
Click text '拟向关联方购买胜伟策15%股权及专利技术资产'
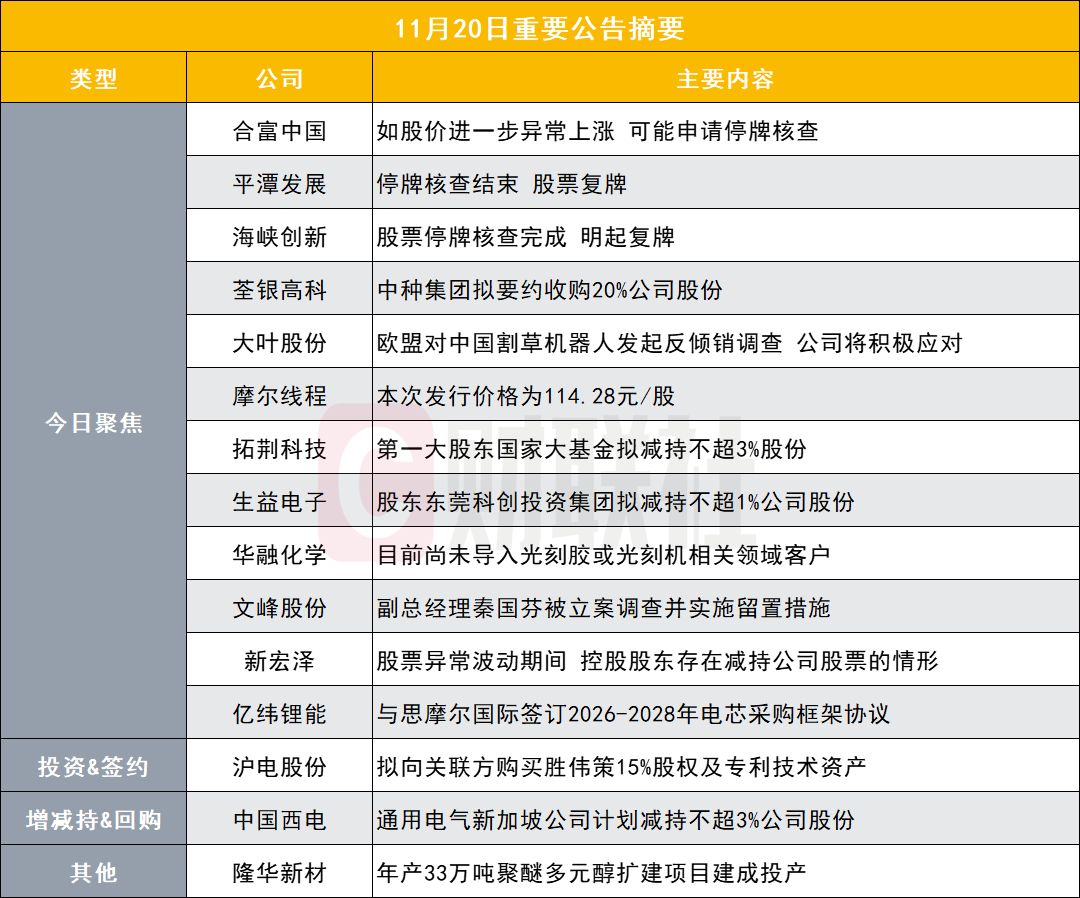point(621,766)
